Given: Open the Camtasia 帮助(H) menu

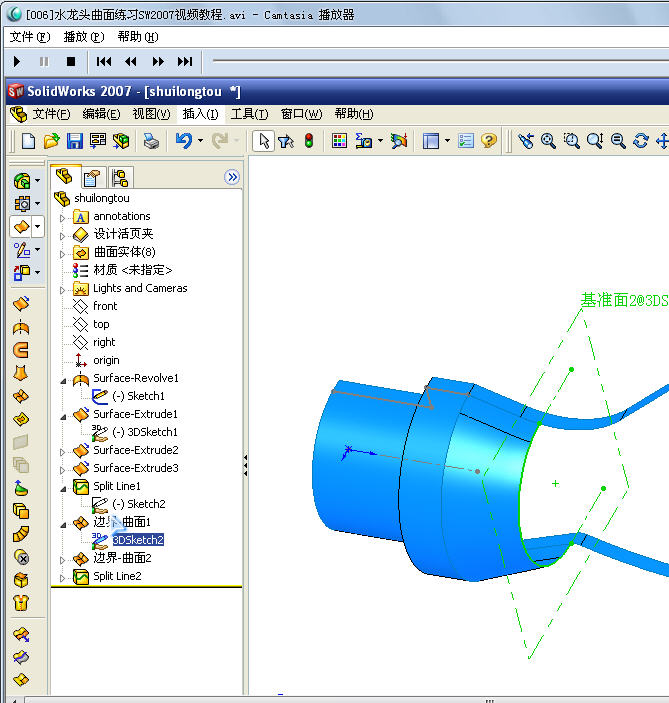Looking at the screenshot, I should coord(138,37).
